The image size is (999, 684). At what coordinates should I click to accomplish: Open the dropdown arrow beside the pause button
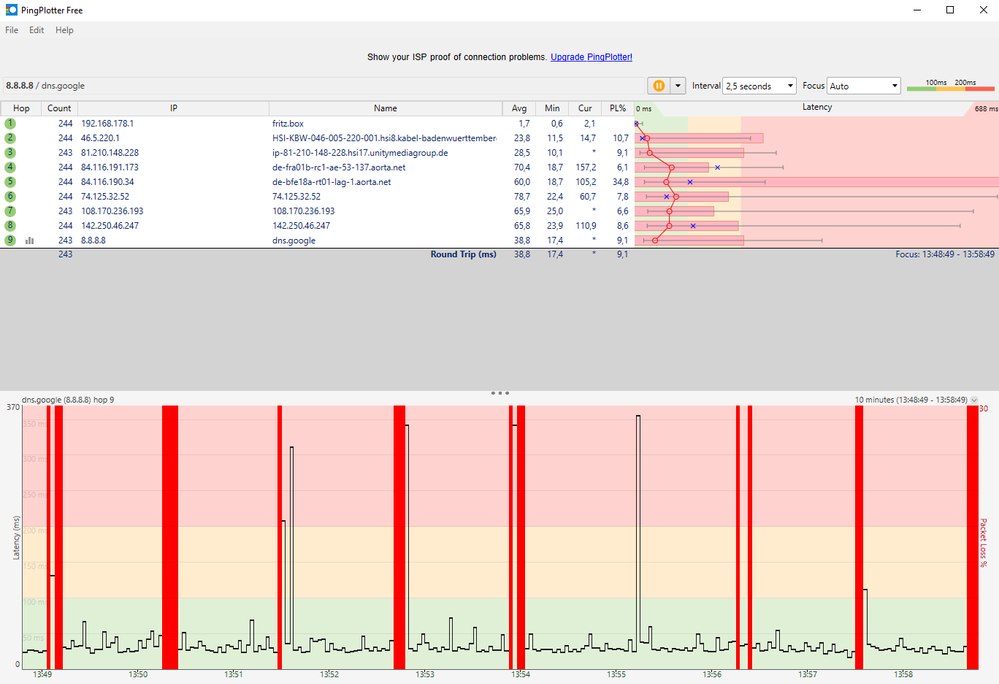pyautogui.click(x=678, y=85)
